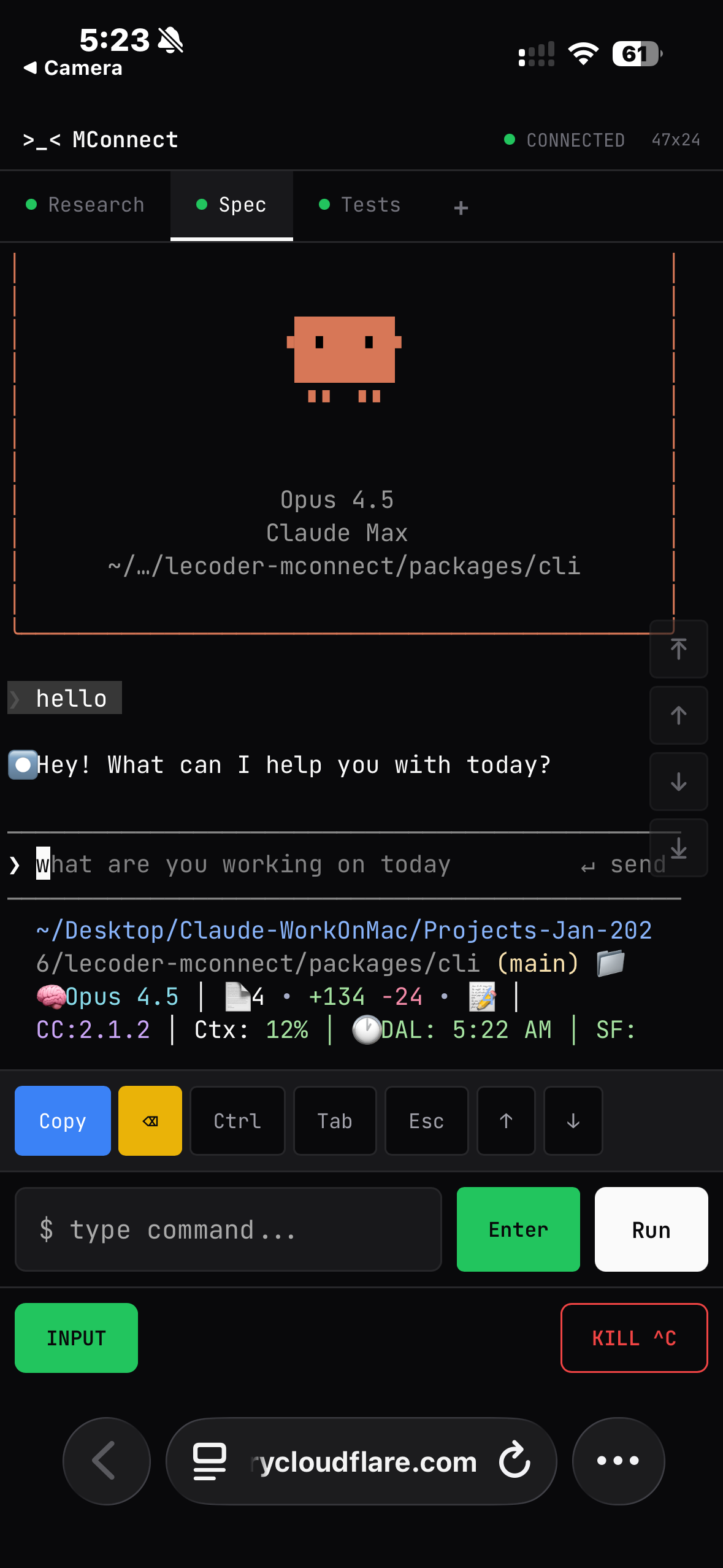The width and height of the screenshot is (723, 1568).
Task: Switch to the Research tab
Action: pos(85,205)
